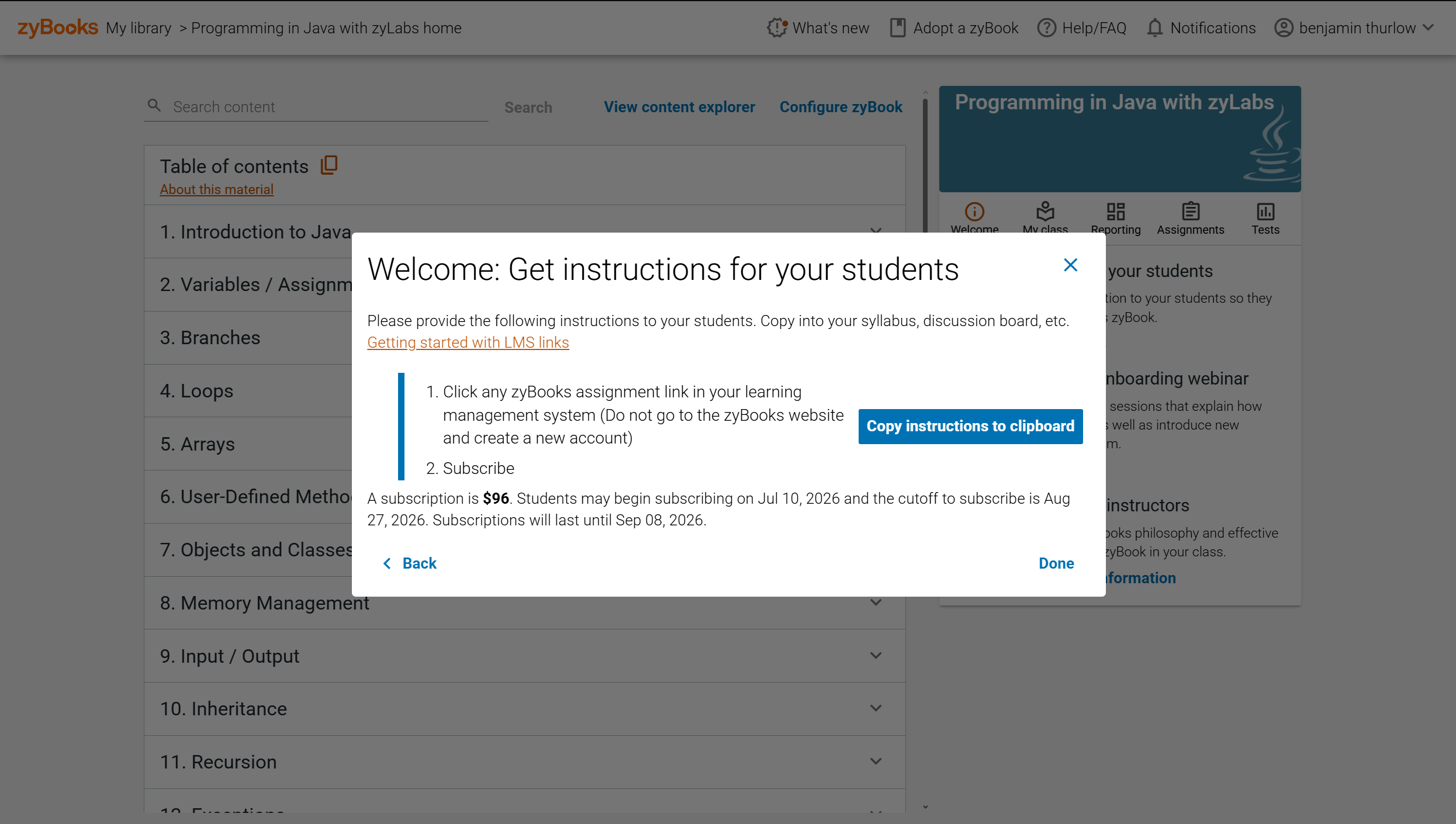Expand the Recursion chapter chevron
The image size is (1456, 824).
(x=876, y=761)
